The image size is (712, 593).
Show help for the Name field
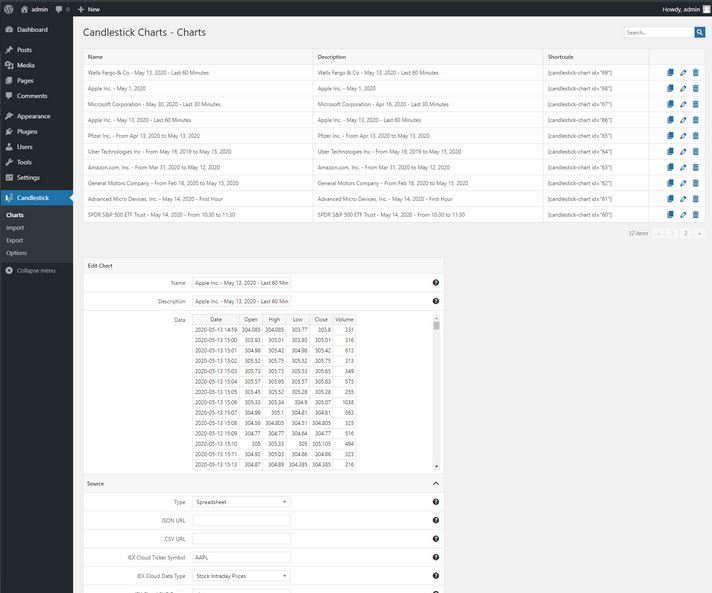point(435,282)
